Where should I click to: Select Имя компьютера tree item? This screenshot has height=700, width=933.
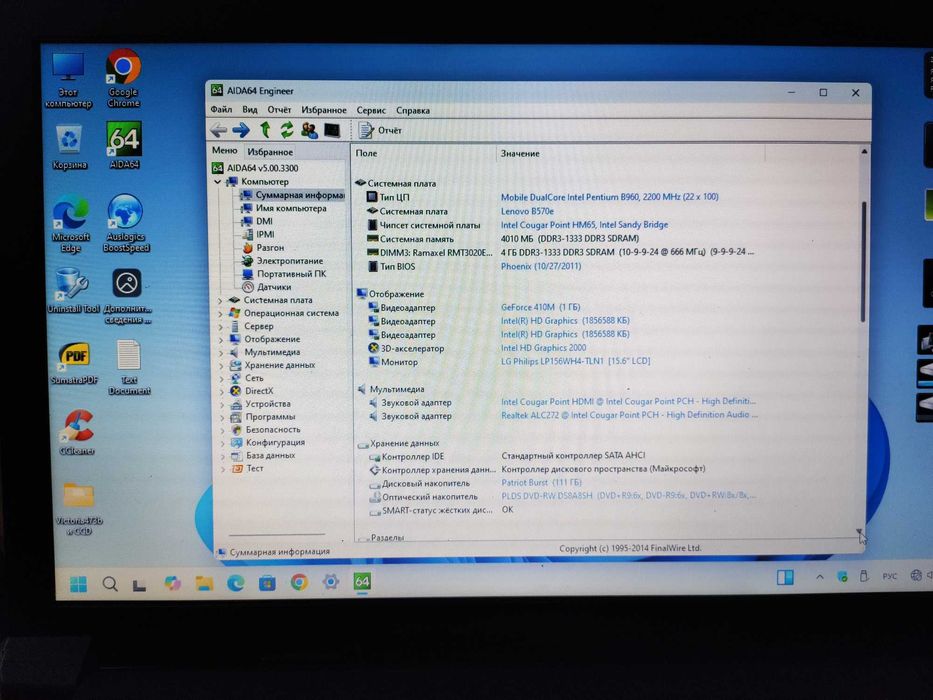click(283, 208)
